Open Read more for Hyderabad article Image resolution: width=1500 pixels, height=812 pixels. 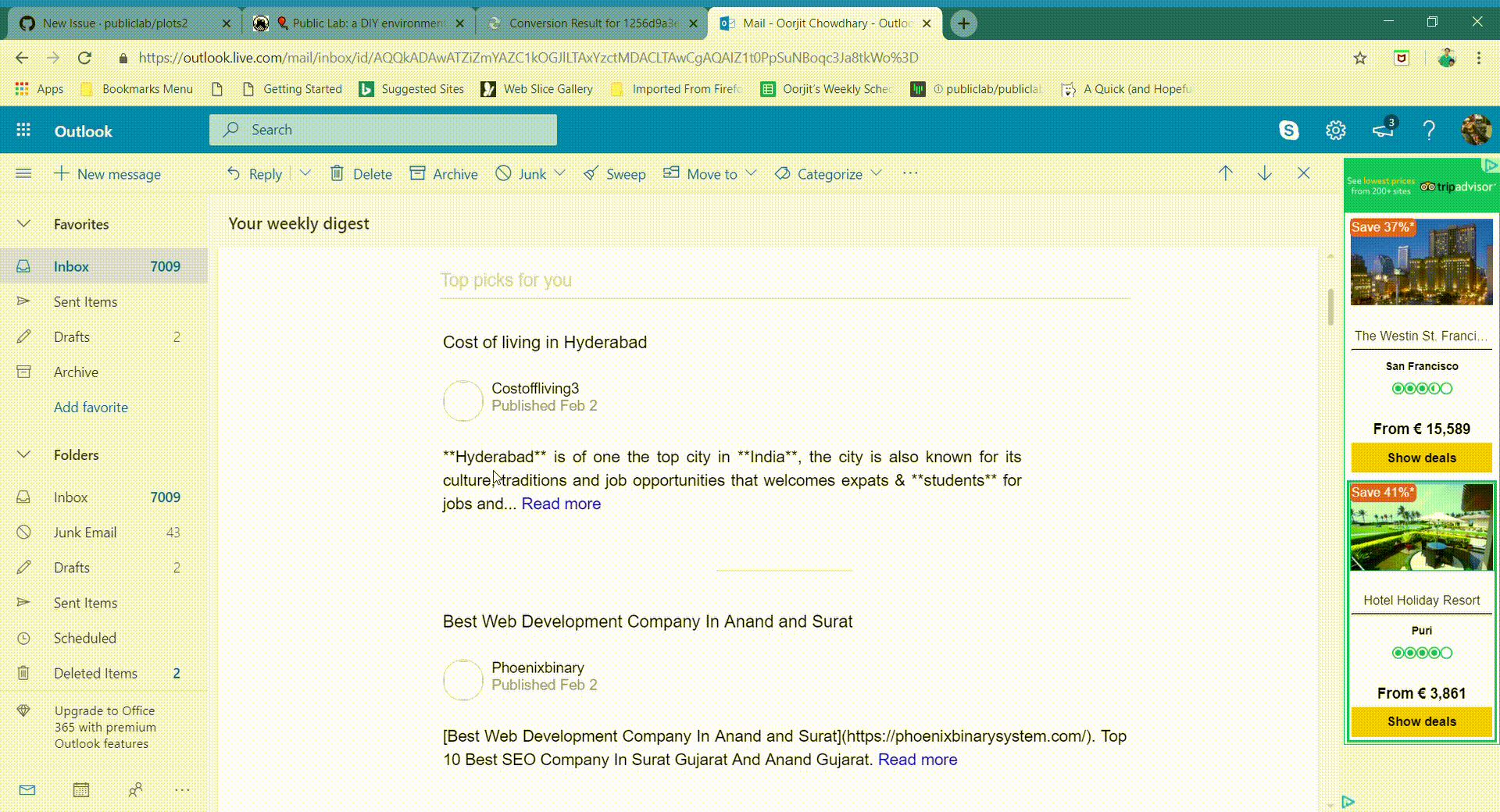[x=560, y=504]
